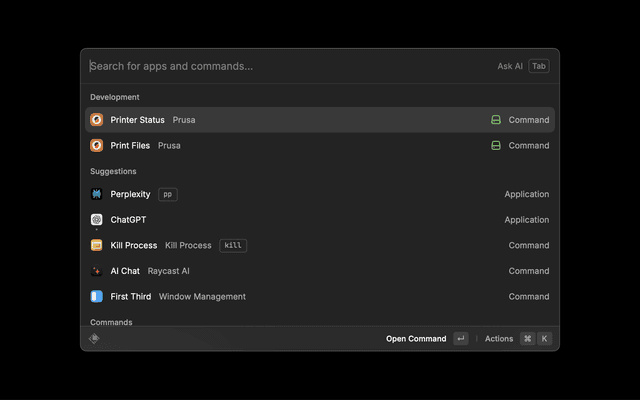Click the Printer Status Prusa icon
Screen dimensions: 640x400
pyautogui.click(x=97, y=120)
